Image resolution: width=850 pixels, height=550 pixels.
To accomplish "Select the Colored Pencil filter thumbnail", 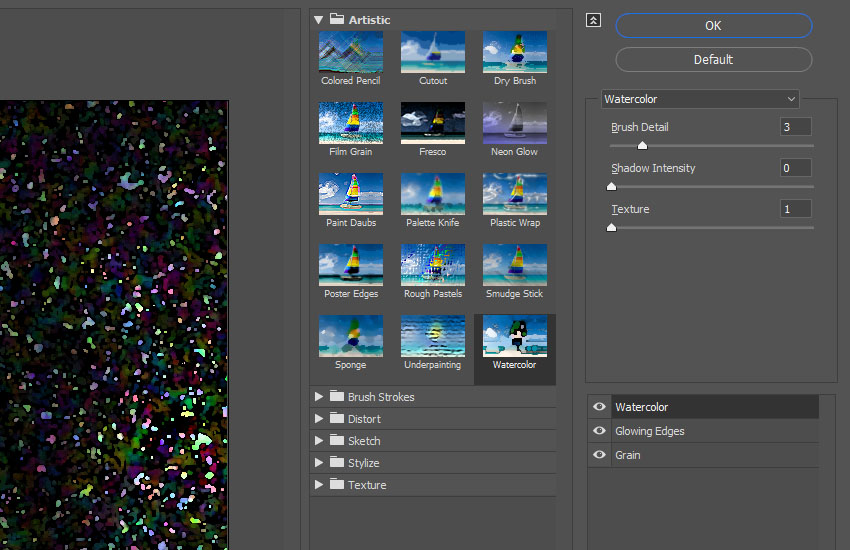I will pos(350,52).
